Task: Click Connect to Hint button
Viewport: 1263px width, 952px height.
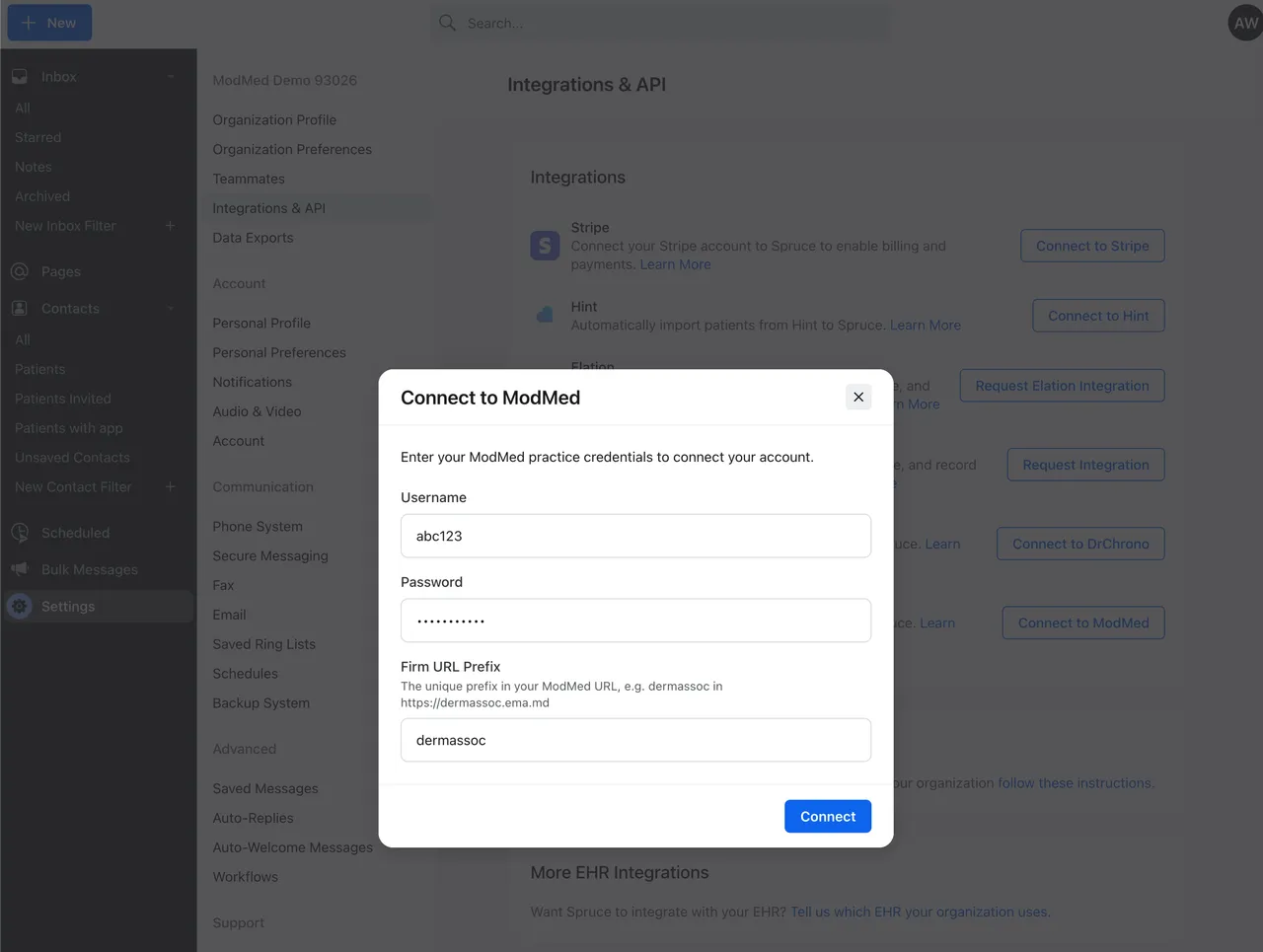Action: click(1098, 316)
